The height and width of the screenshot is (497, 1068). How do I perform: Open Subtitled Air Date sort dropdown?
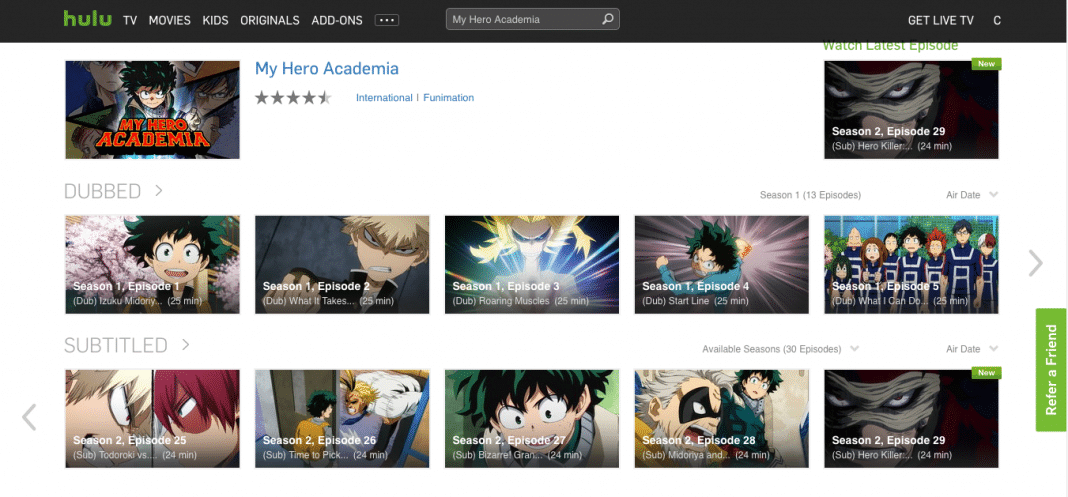click(972, 349)
